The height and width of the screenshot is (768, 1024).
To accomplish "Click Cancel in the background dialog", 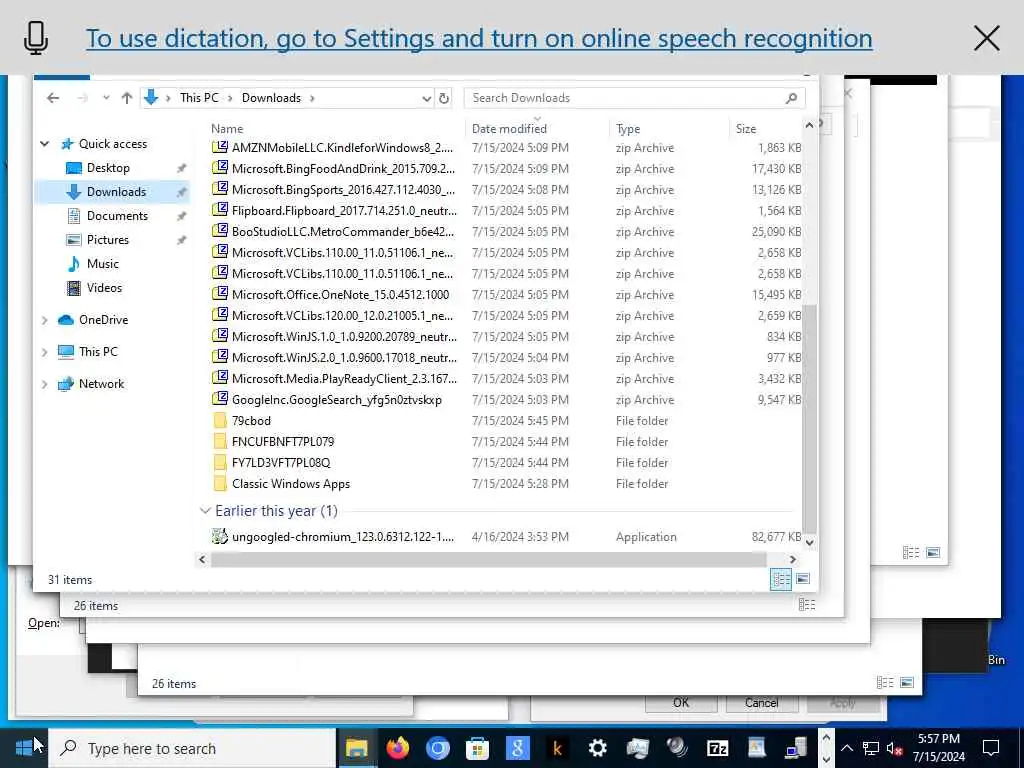I will tap(761, 703).
